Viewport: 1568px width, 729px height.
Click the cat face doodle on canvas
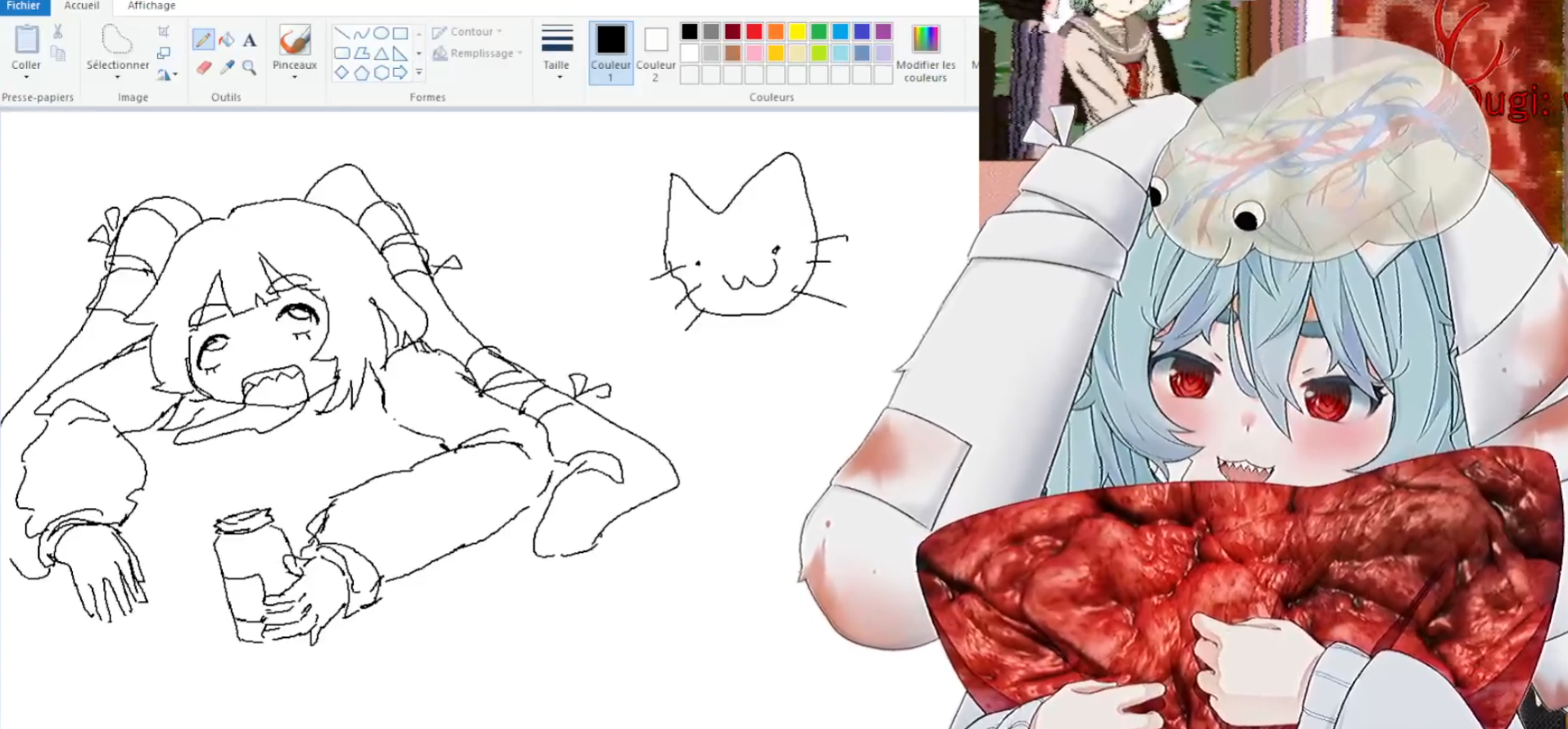[747, 242]
